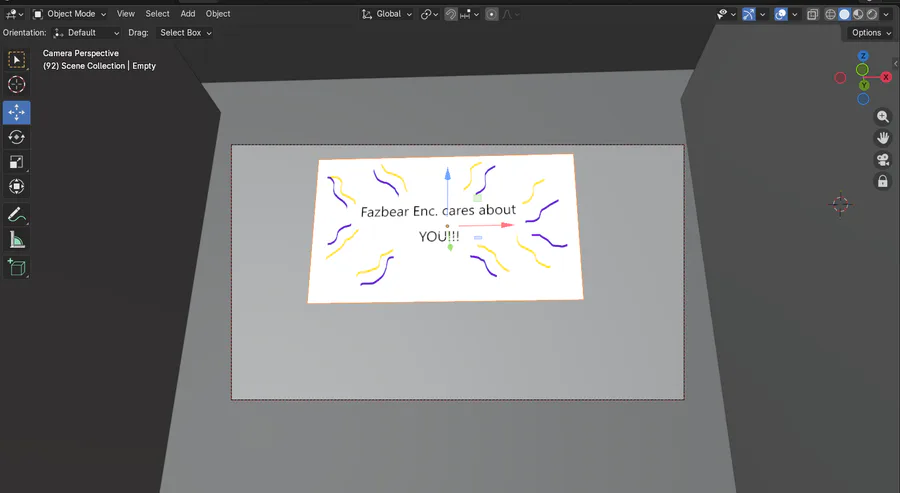Switch to Solid viewport shading
Viewport: 900px width, 493px height.
844,14
